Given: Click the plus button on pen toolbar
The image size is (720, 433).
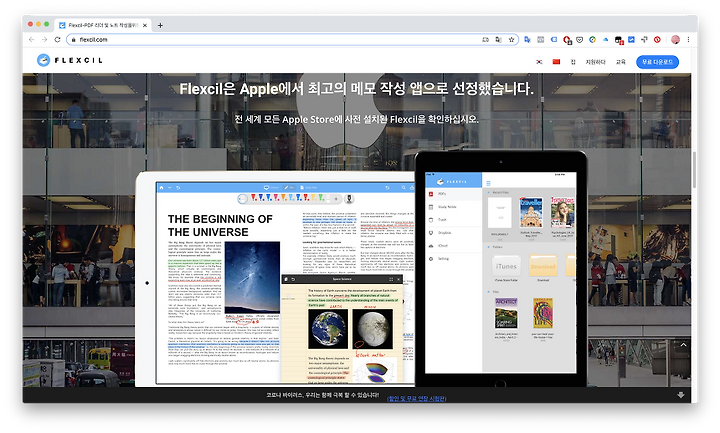Looking at the screenshot, I should tap(336, 199).
